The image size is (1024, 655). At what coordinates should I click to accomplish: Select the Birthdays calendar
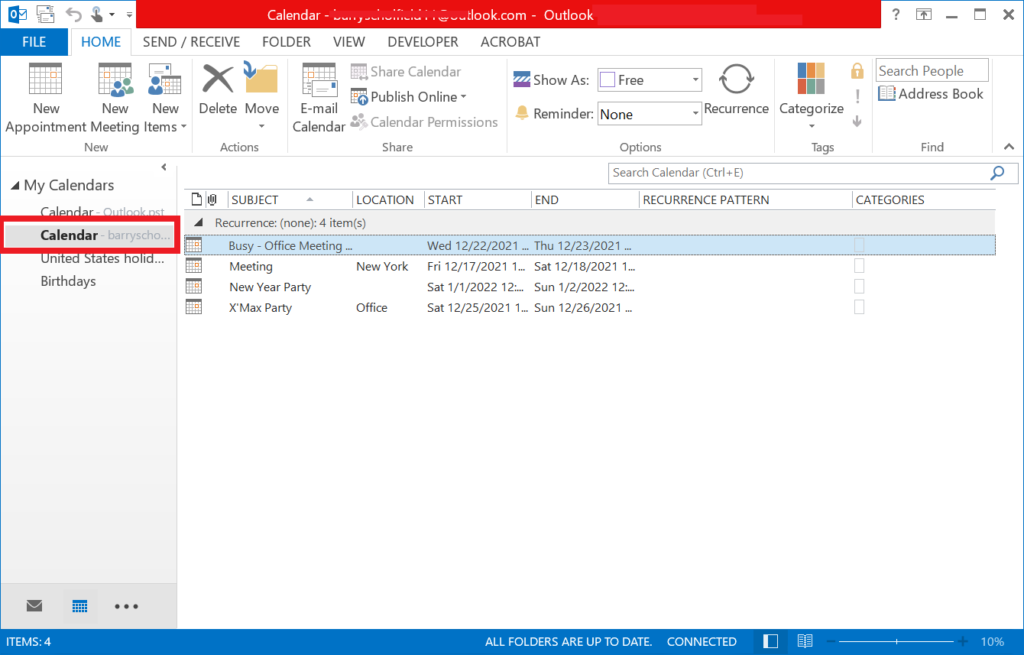coord(68,281)
